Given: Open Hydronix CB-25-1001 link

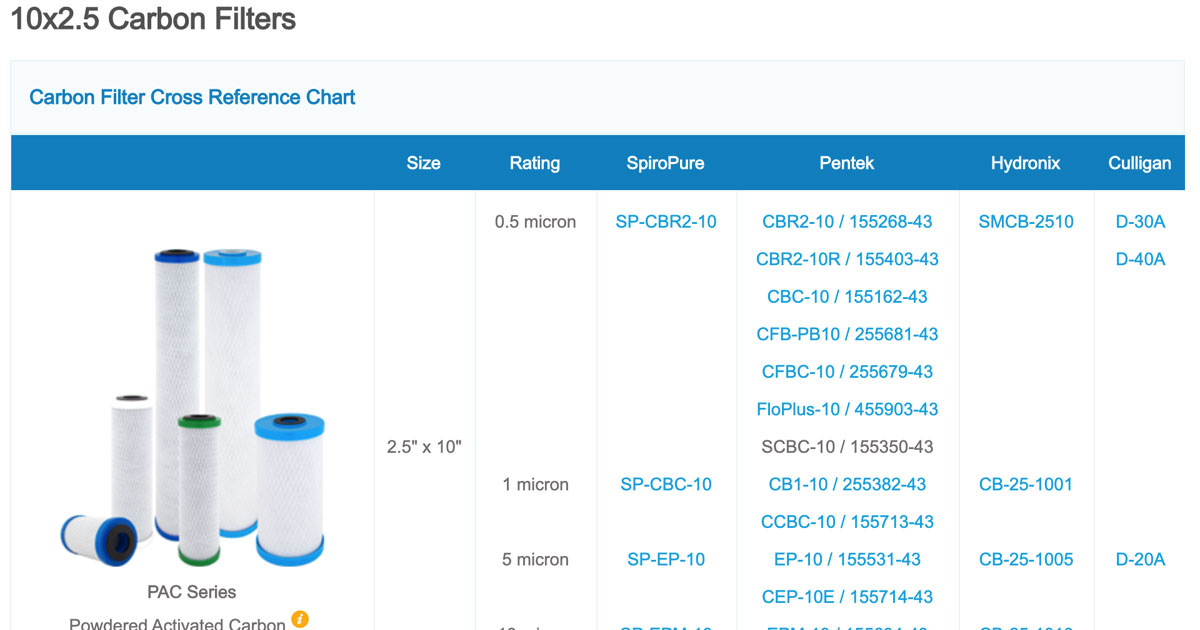Looking at the screenshot, I should [1026, 484].
